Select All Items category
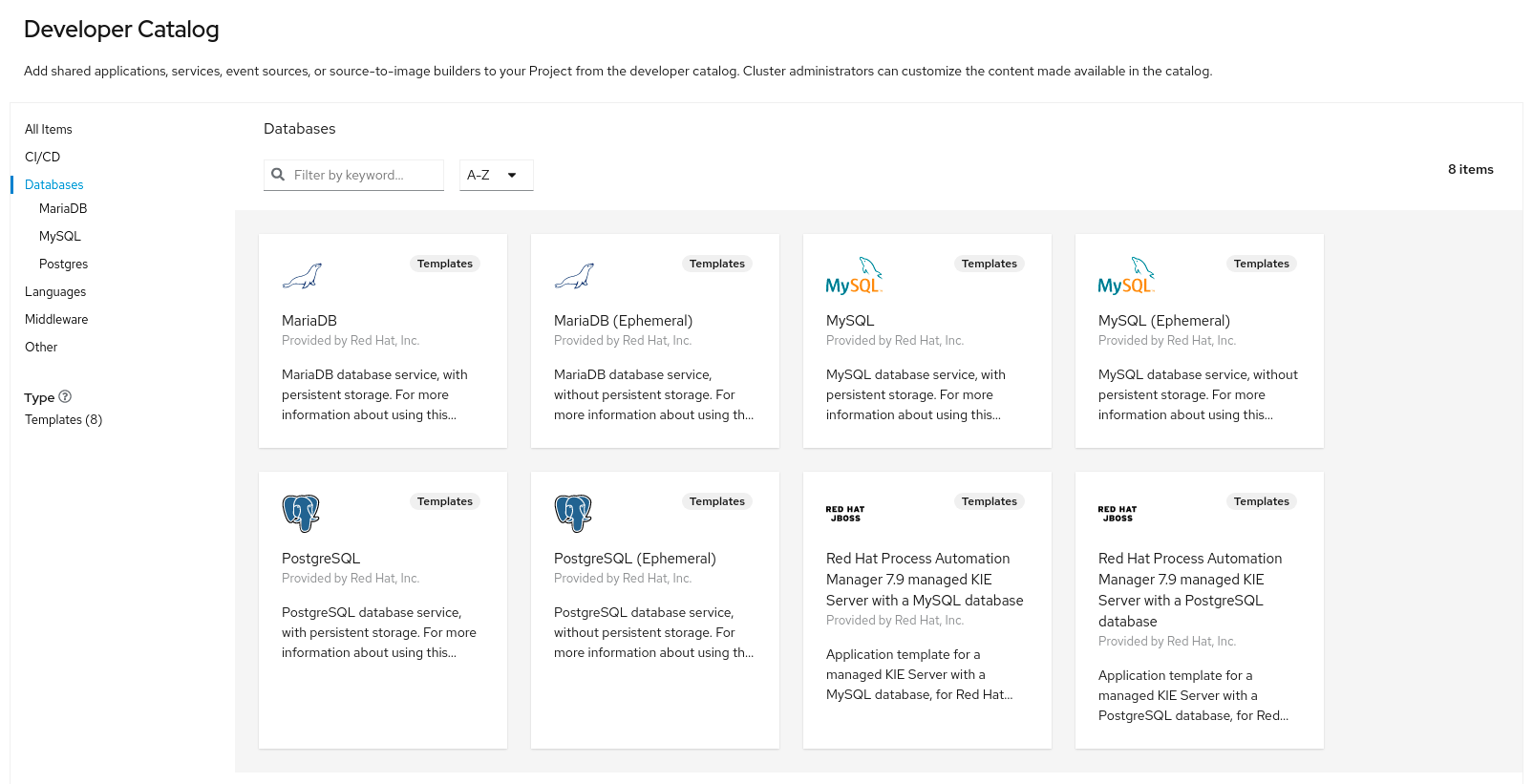1533x784 pixels. (49, 129)
